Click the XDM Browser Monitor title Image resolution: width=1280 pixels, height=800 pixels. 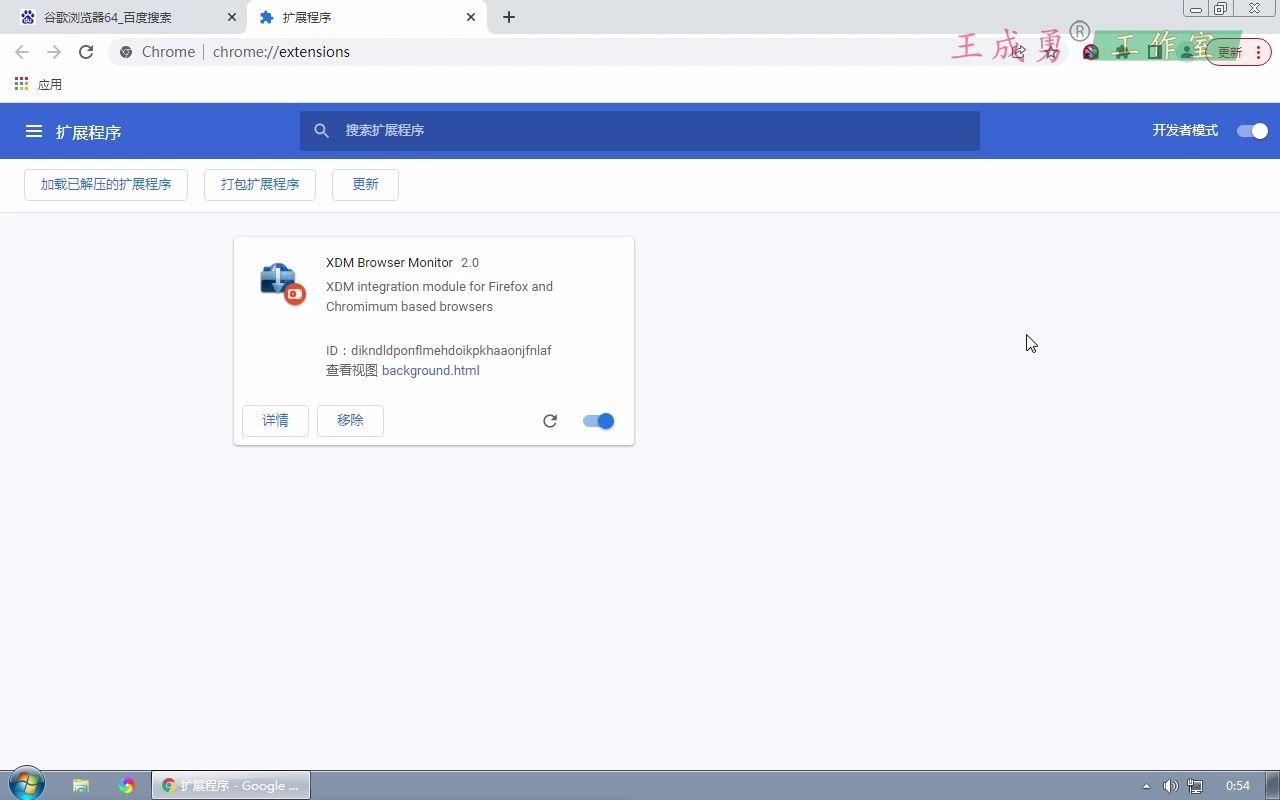(x=389, y=263)
